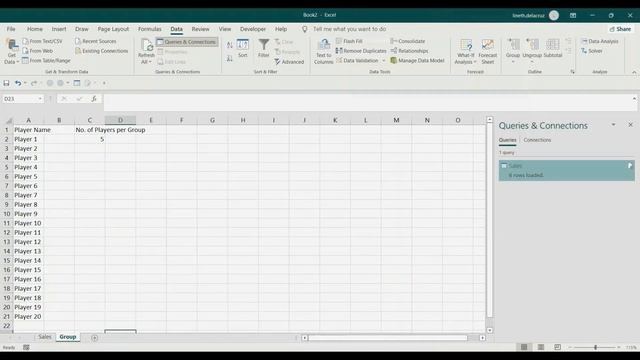Expand the formula bar
This screenshot has width=640, height=360.
(x=634, y=98)
